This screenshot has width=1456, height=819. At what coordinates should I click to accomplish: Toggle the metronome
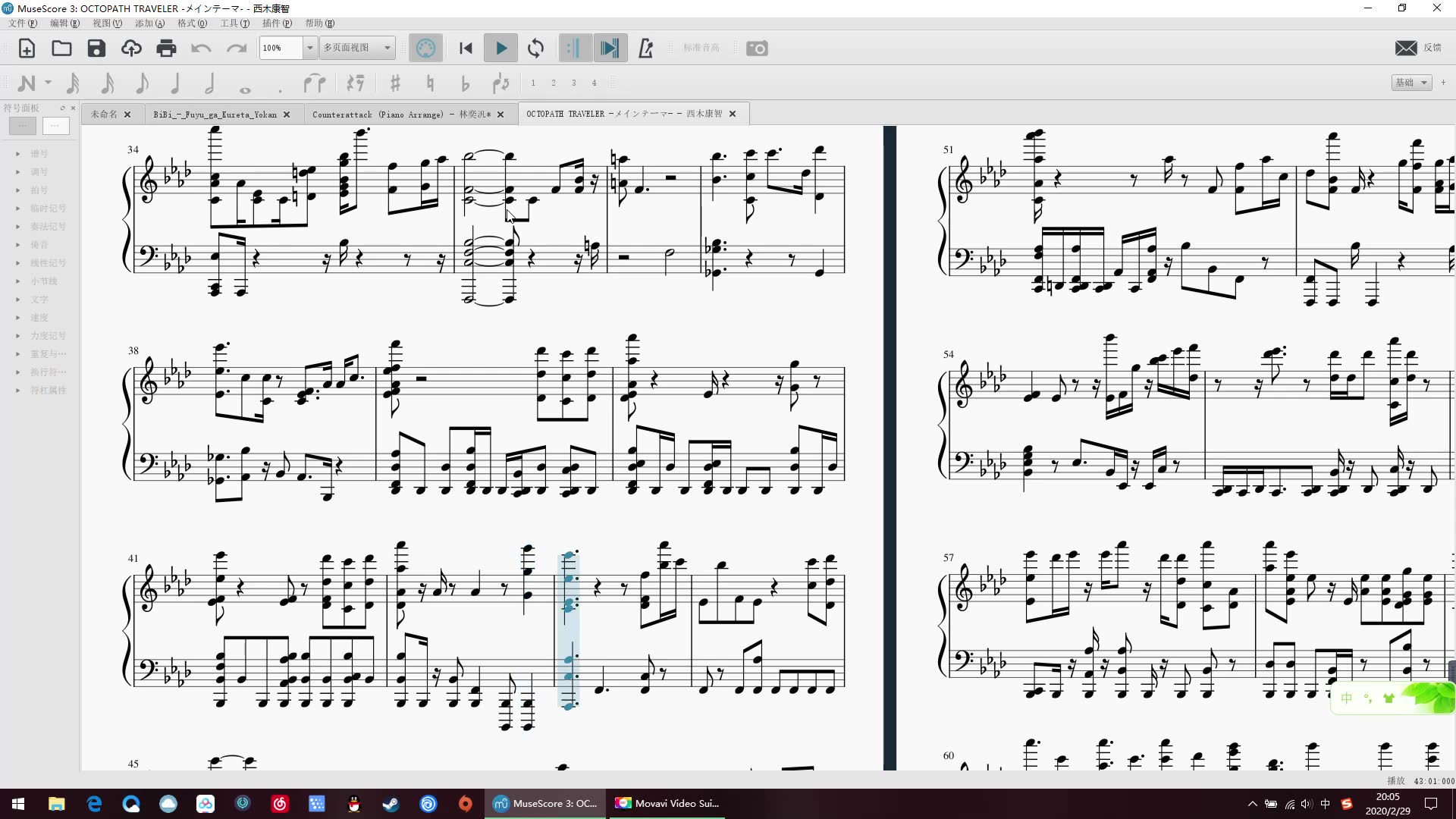645,49
